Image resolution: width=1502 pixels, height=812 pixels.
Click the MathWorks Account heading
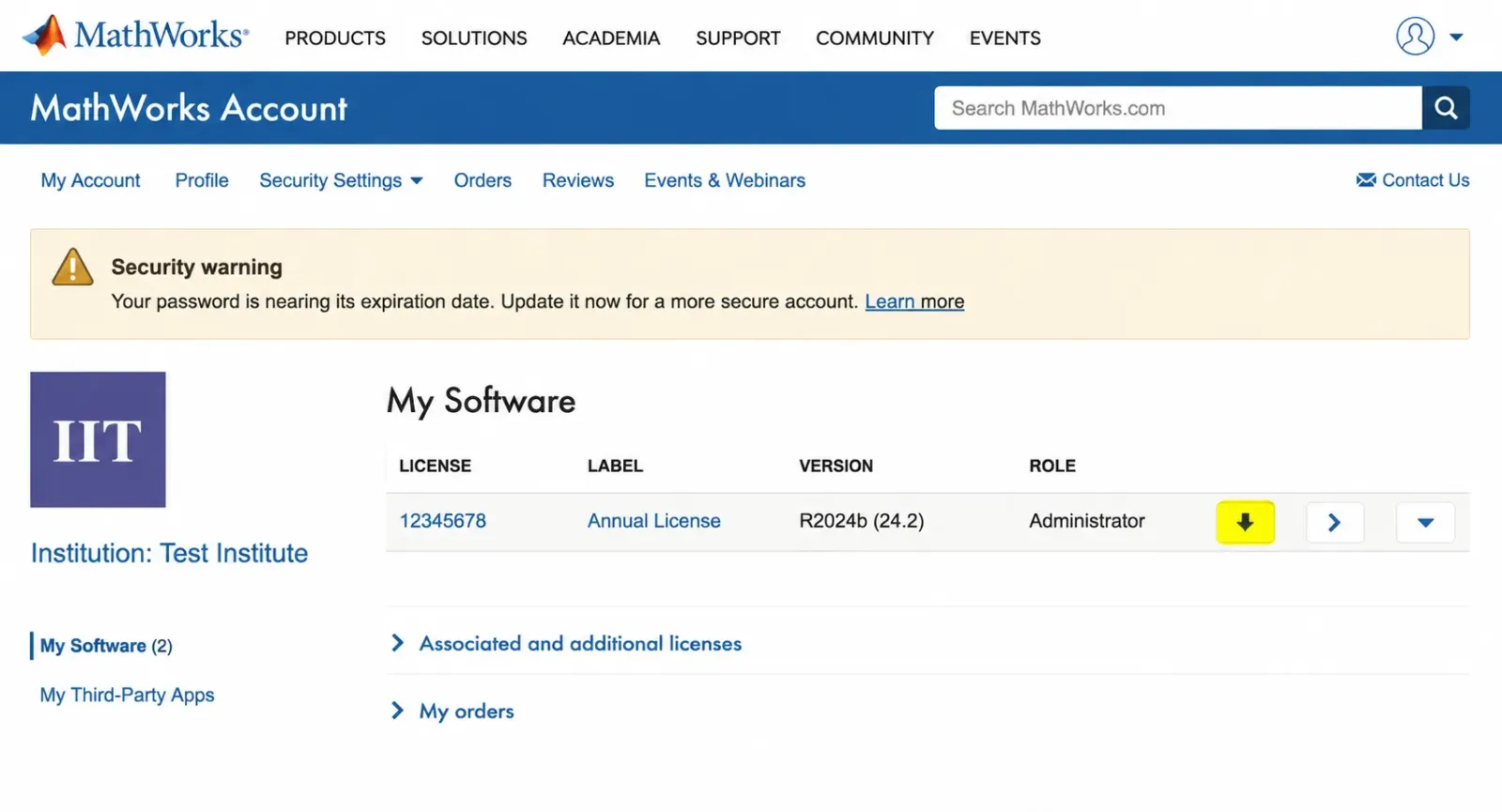189,108
